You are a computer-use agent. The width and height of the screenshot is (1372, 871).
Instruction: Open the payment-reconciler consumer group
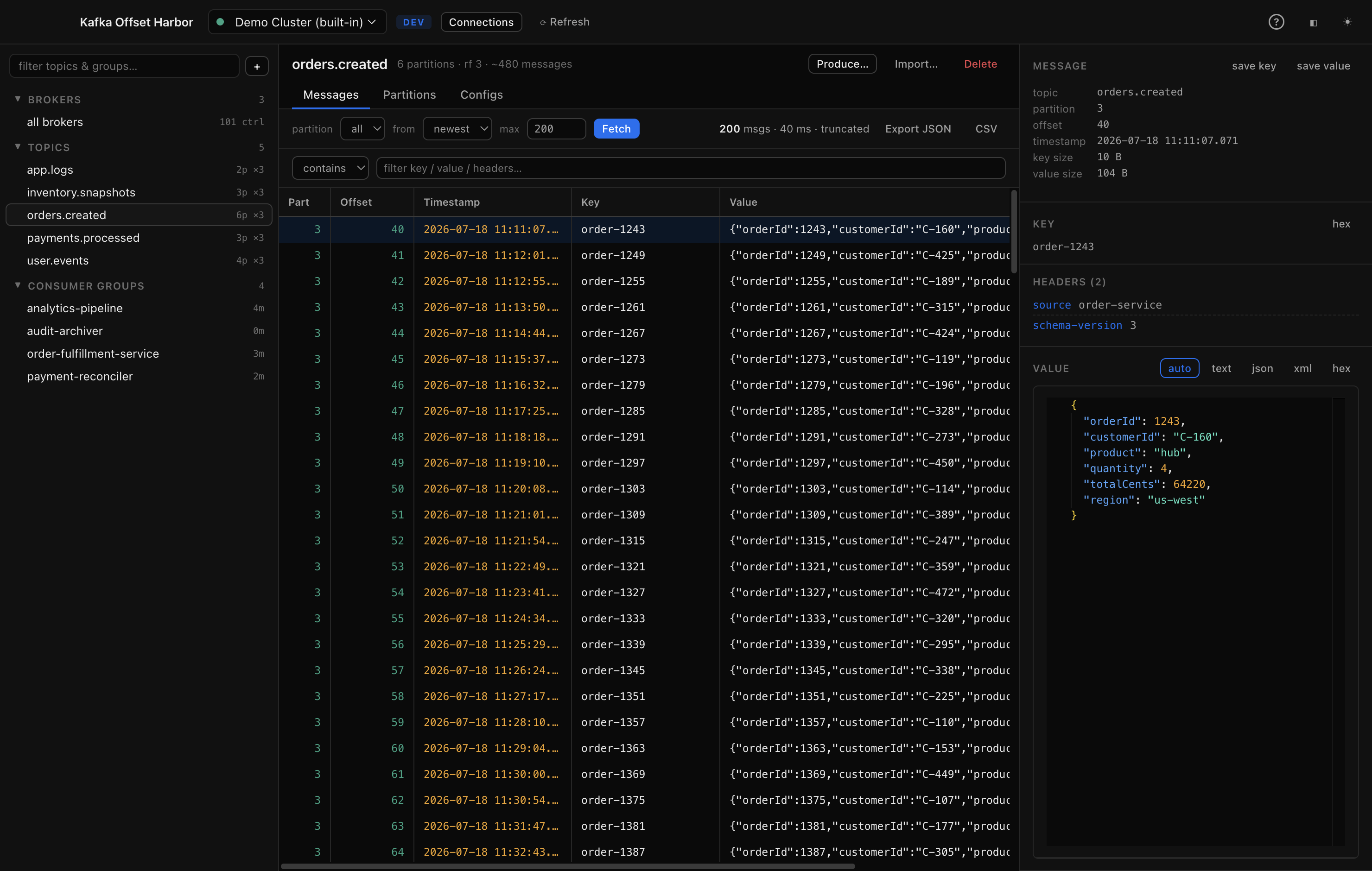click(x=139, y=377)
